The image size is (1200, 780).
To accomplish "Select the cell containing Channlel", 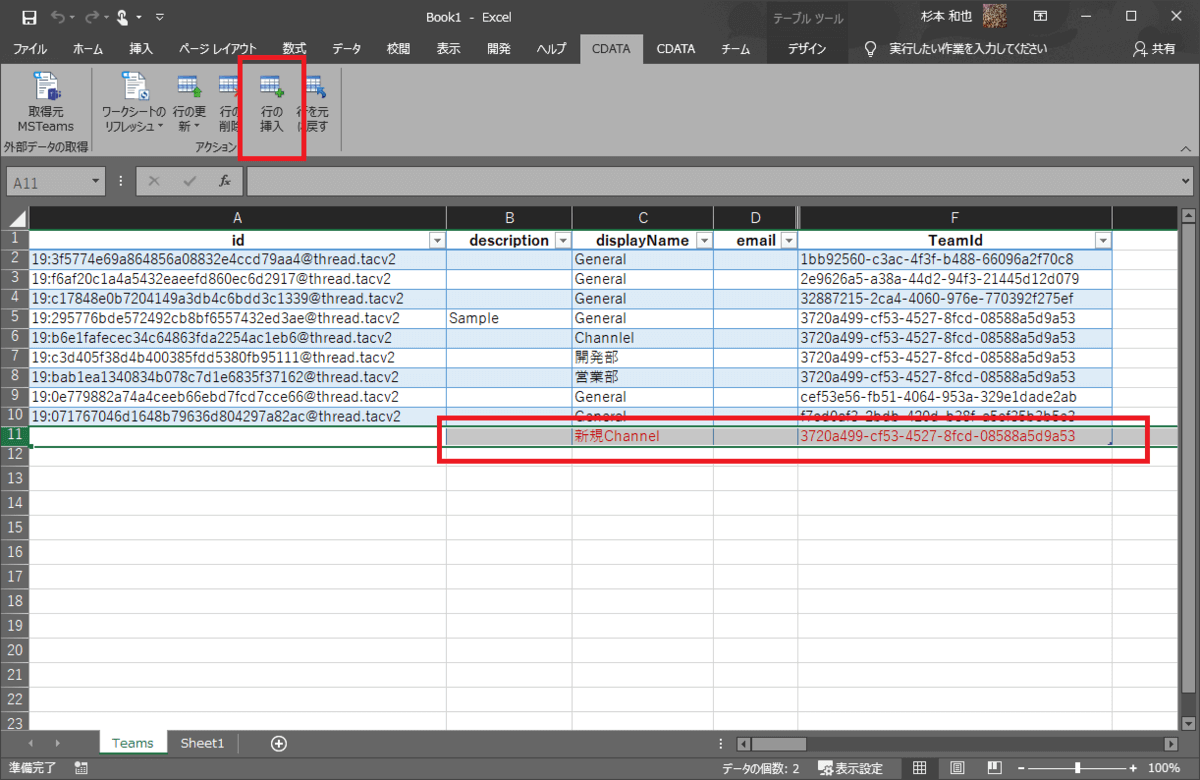I will point(642,338).
